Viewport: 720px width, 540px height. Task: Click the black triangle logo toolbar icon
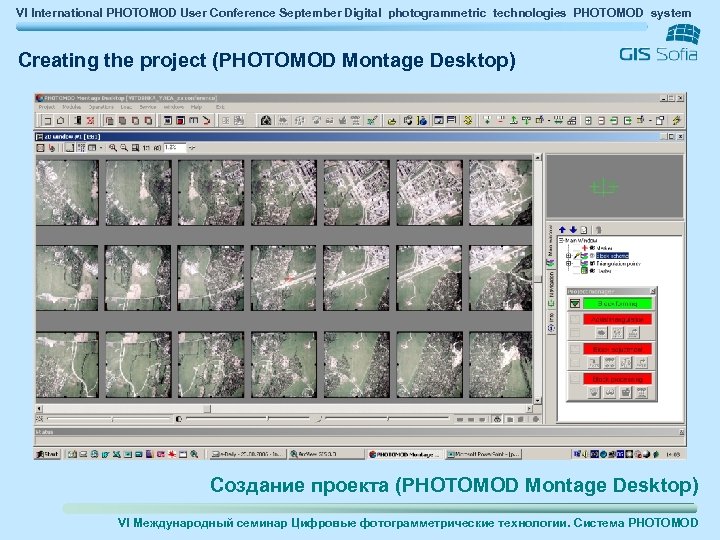[x=265, y=121]
